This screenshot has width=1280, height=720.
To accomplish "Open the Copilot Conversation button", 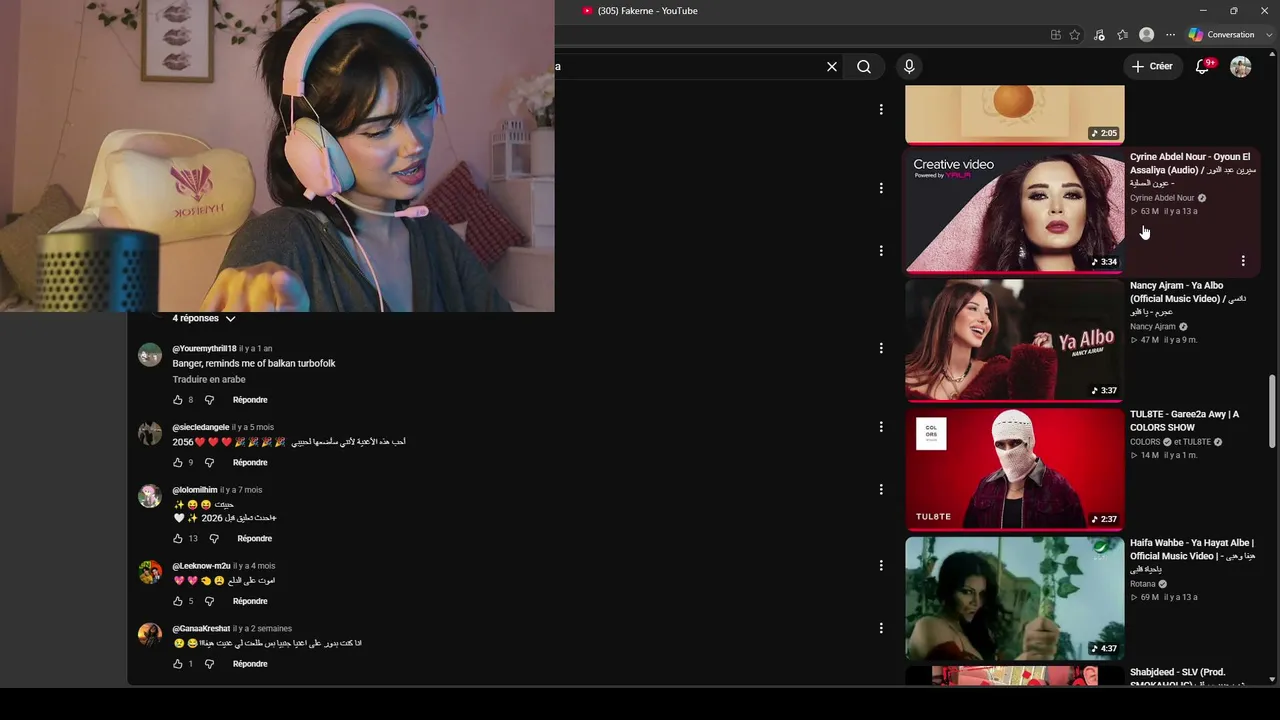I will pos(1221,35).
